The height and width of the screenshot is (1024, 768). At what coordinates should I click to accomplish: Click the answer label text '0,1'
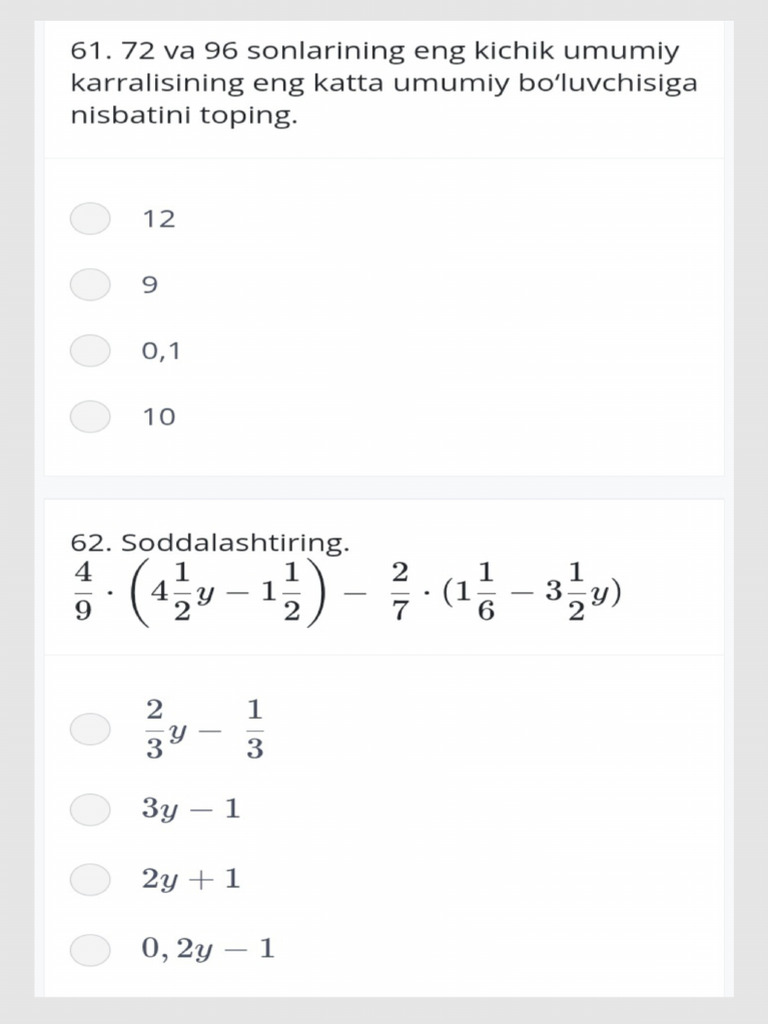161,351
